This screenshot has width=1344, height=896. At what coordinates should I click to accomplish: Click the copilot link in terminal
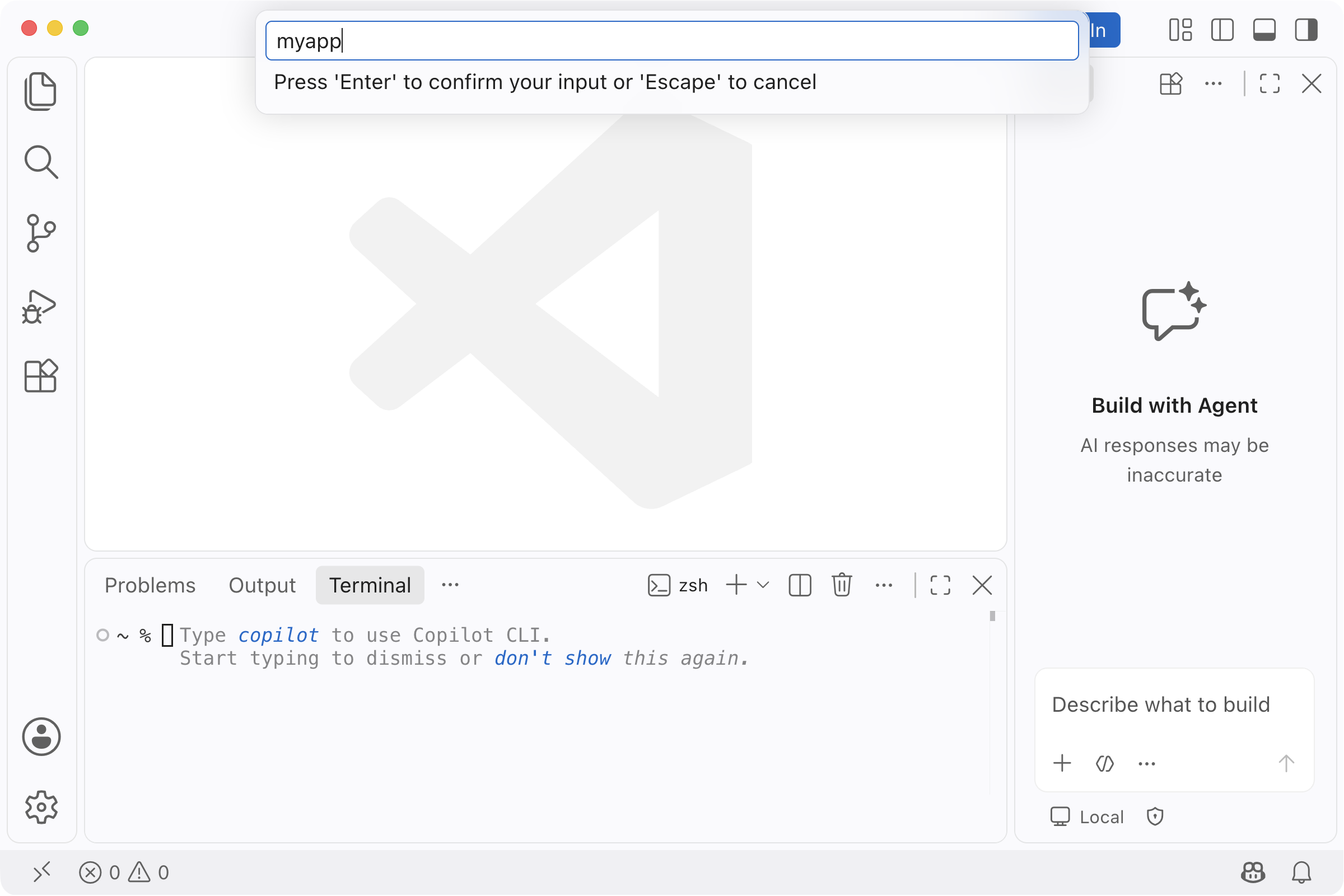pyautogui.click(x=278, y=635)
